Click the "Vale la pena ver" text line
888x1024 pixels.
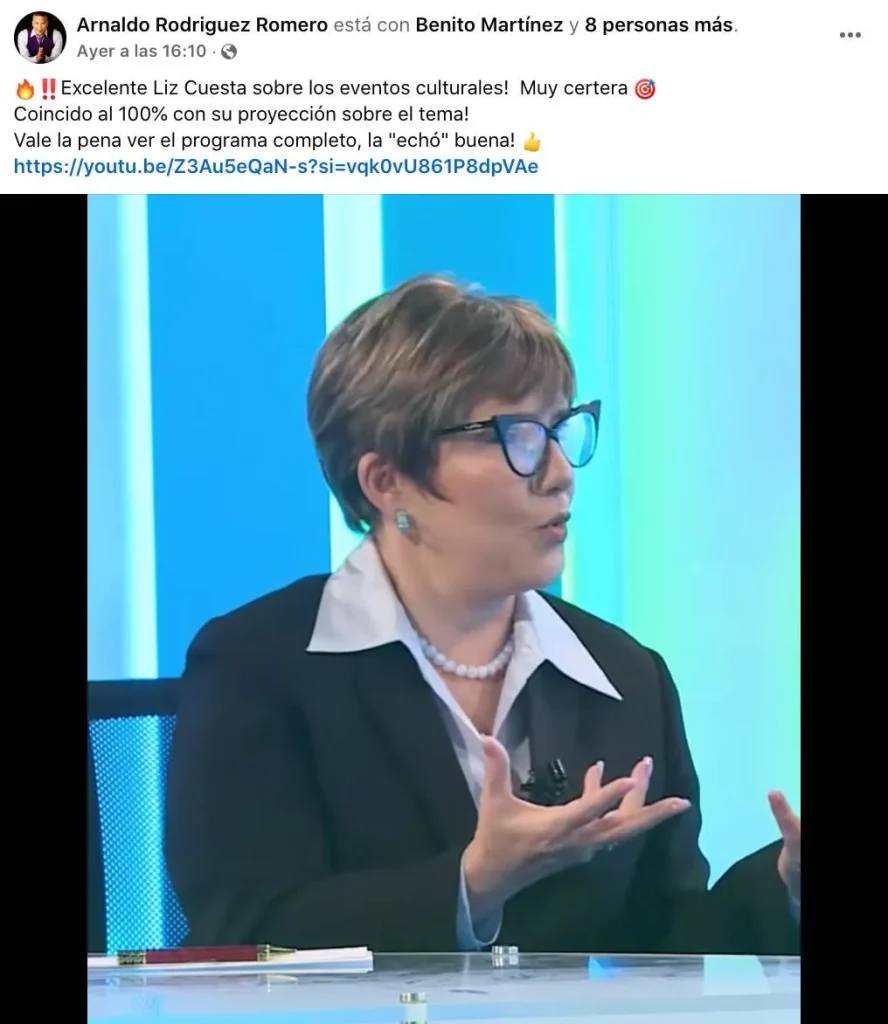(x=264, y=140)
